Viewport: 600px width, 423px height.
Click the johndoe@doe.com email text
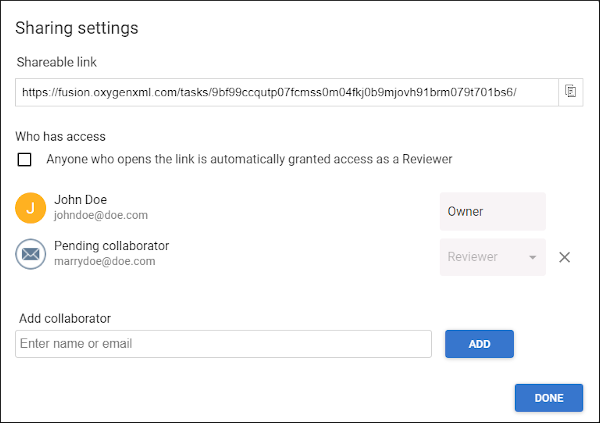pyautogui.click(x=101, y=215)
